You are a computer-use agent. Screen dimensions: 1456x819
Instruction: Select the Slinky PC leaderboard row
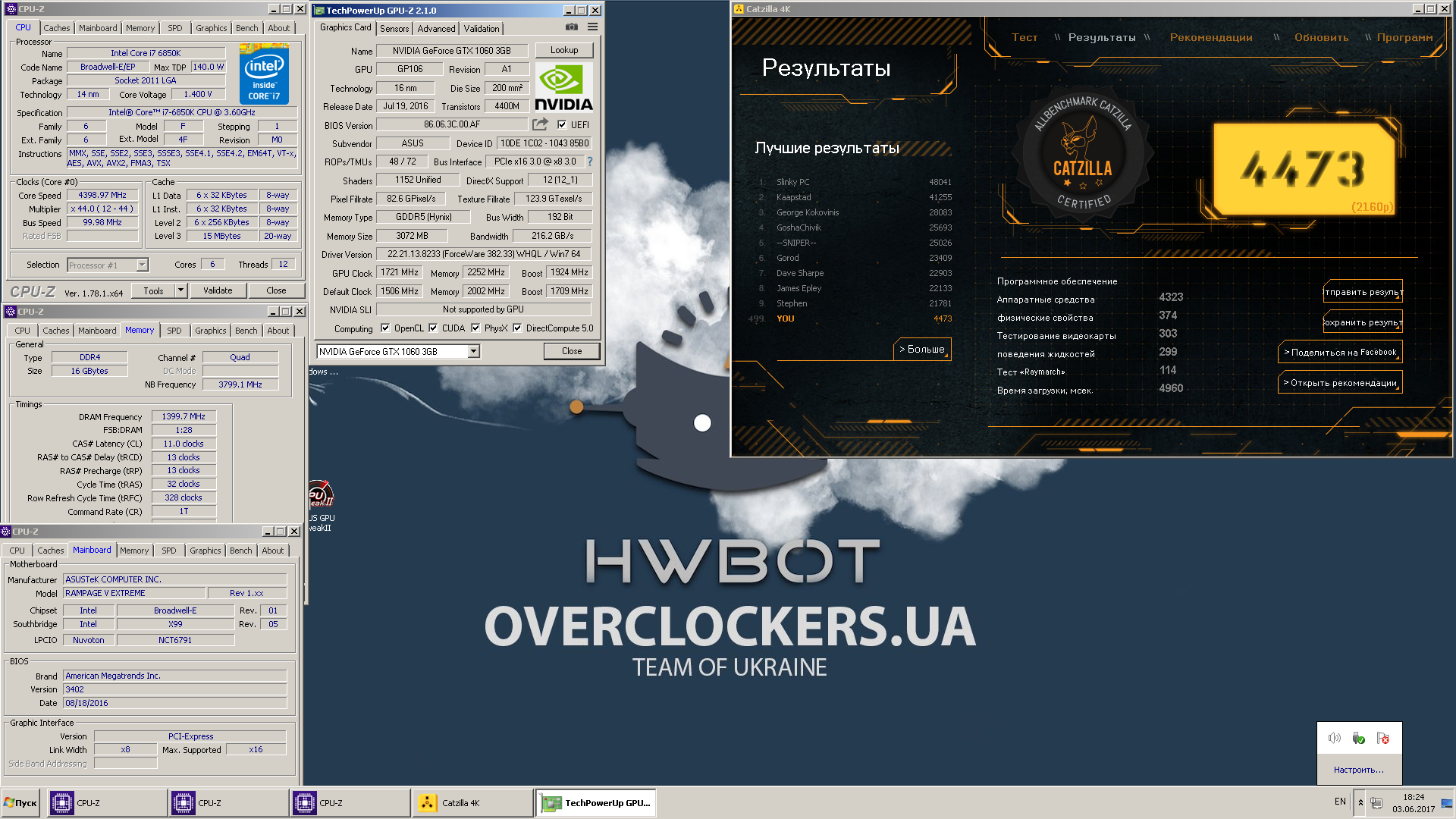[x=855, y=182]
